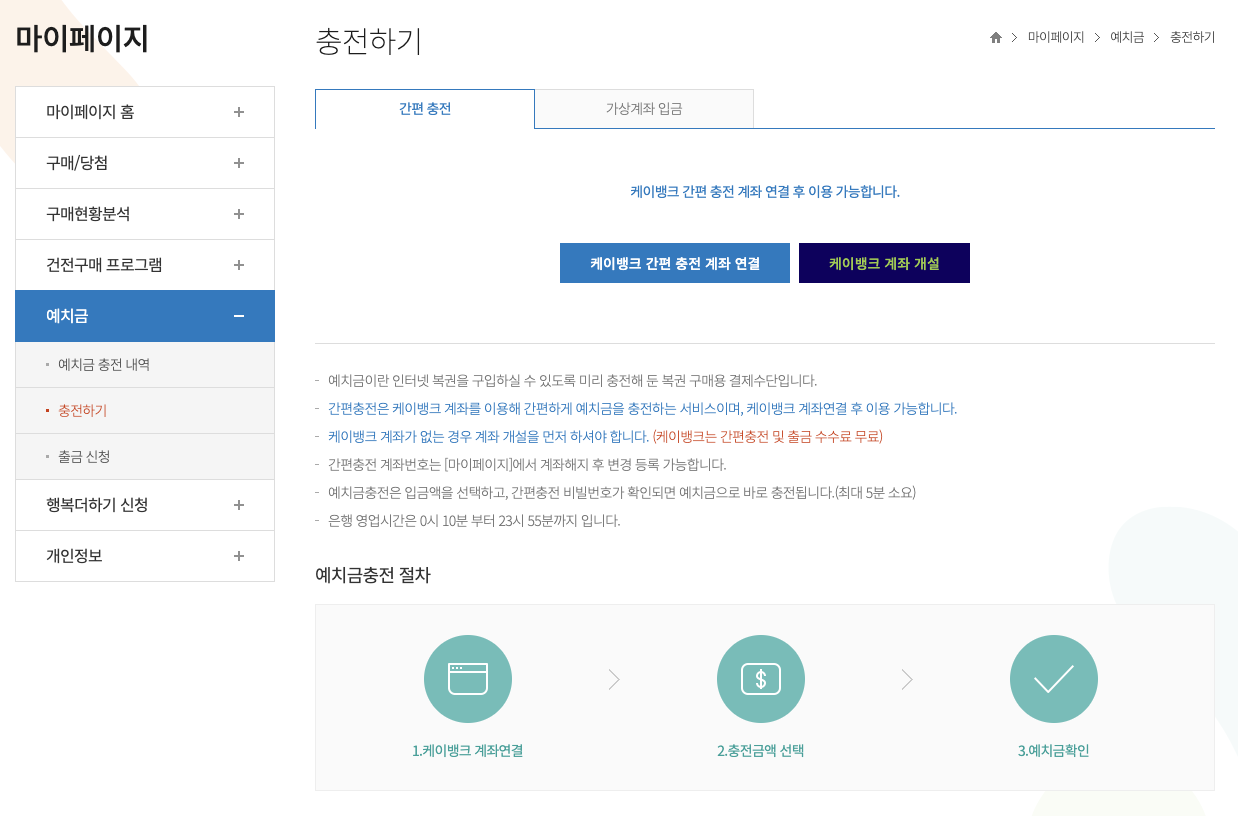The width and height of the screenshot is (1238, 816).
Task: Collapse 예치금 minus icon
Action: 239,316
